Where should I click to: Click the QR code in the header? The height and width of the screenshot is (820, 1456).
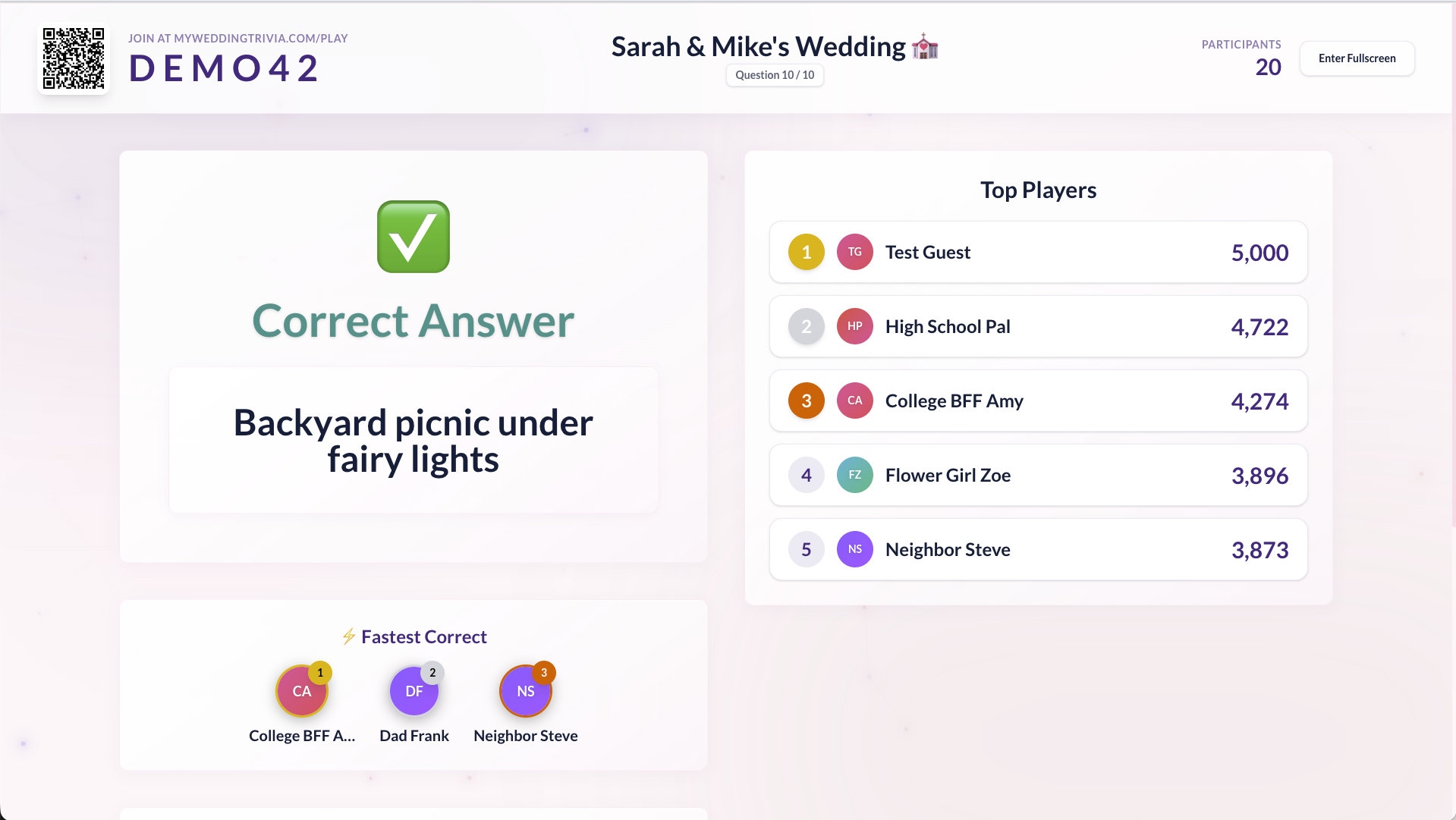pos(74,58)
